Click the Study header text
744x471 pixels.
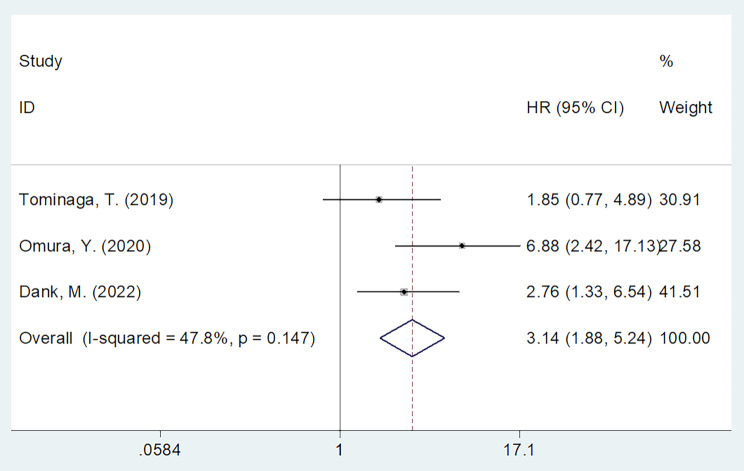(x=40, y=62)
